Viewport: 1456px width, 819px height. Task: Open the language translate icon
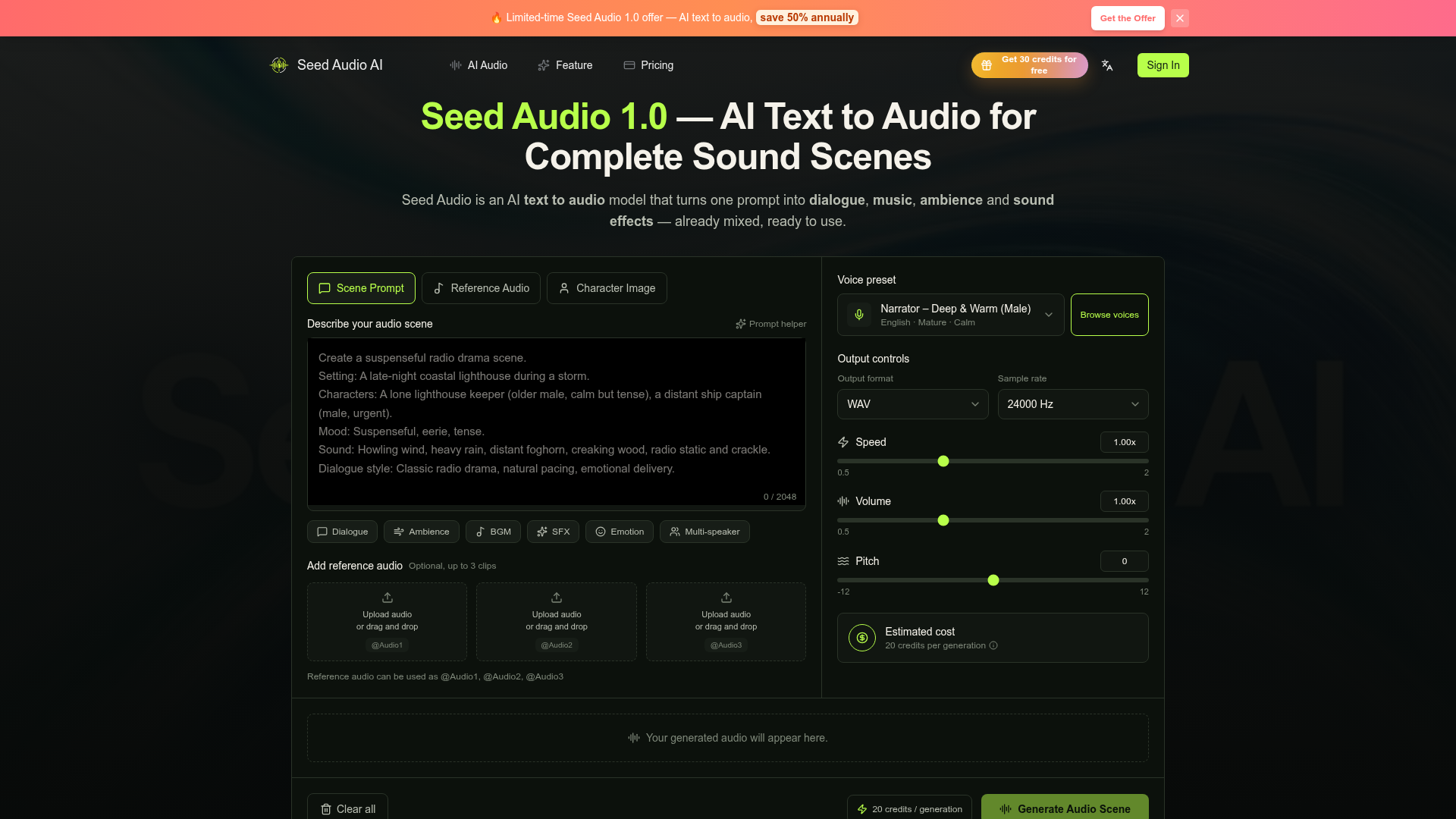tap(1107, 65)
